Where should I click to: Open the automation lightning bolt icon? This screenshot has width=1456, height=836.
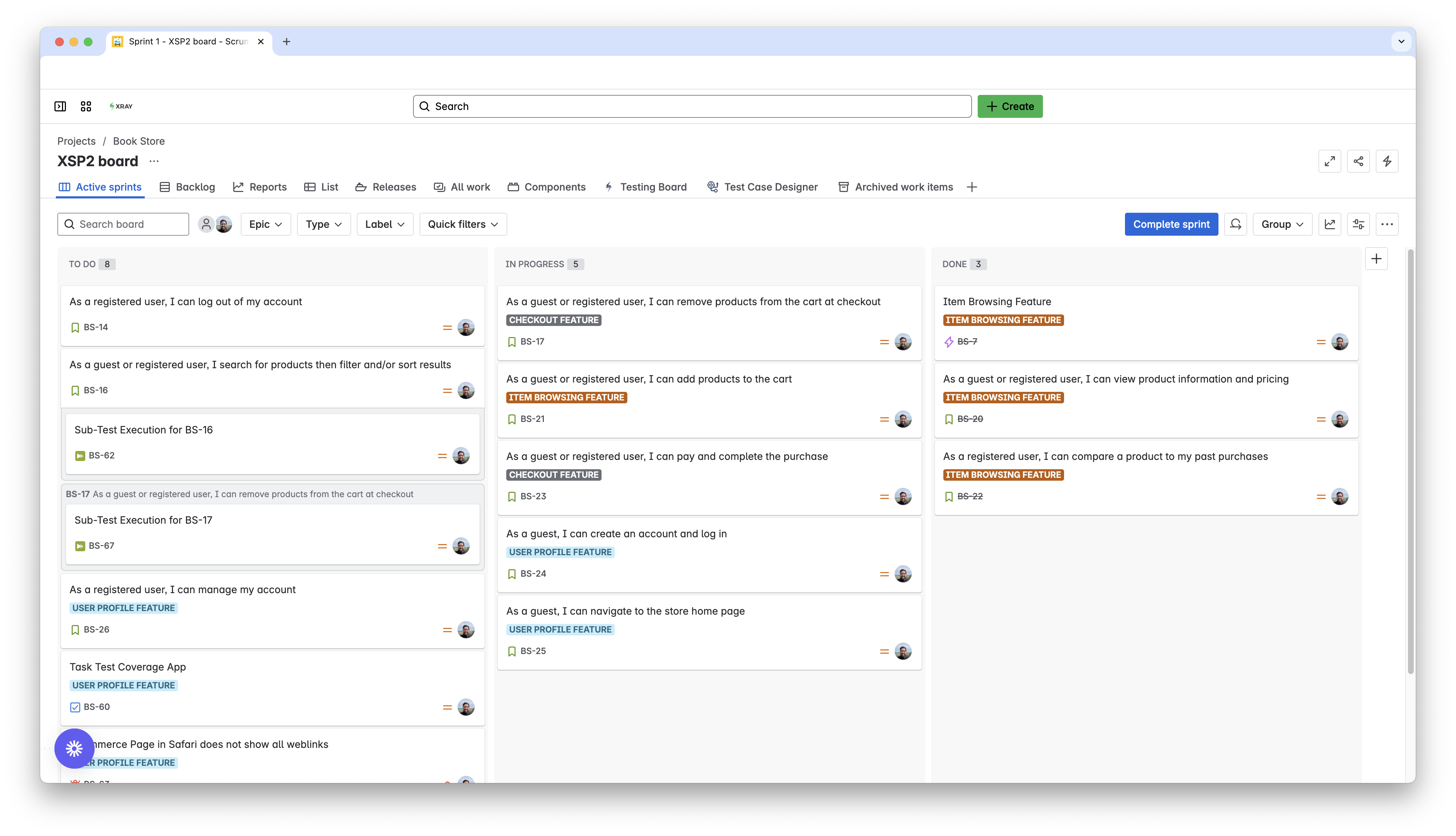[x=1386, y=161]
